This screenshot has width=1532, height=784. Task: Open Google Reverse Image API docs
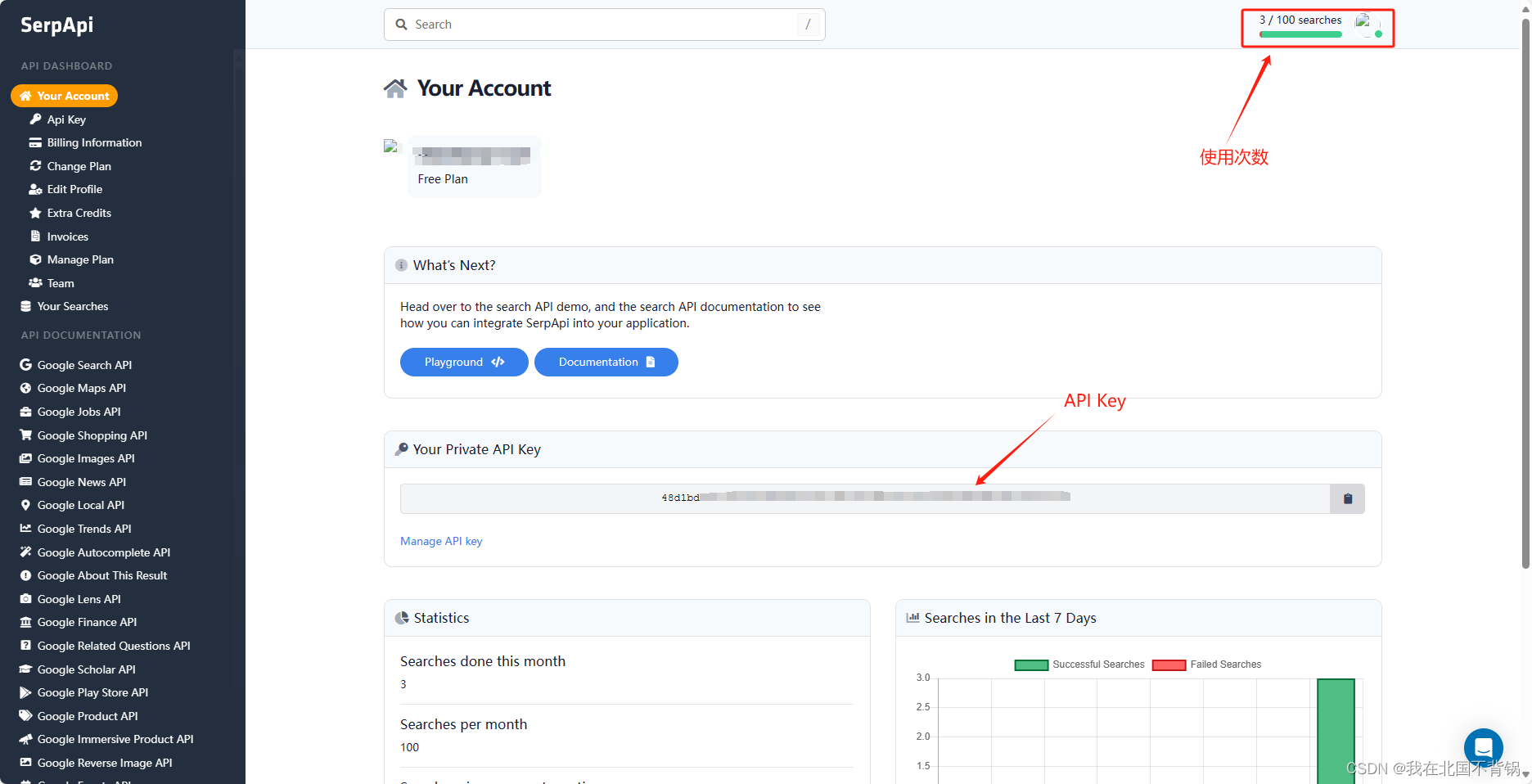point(105,763)
